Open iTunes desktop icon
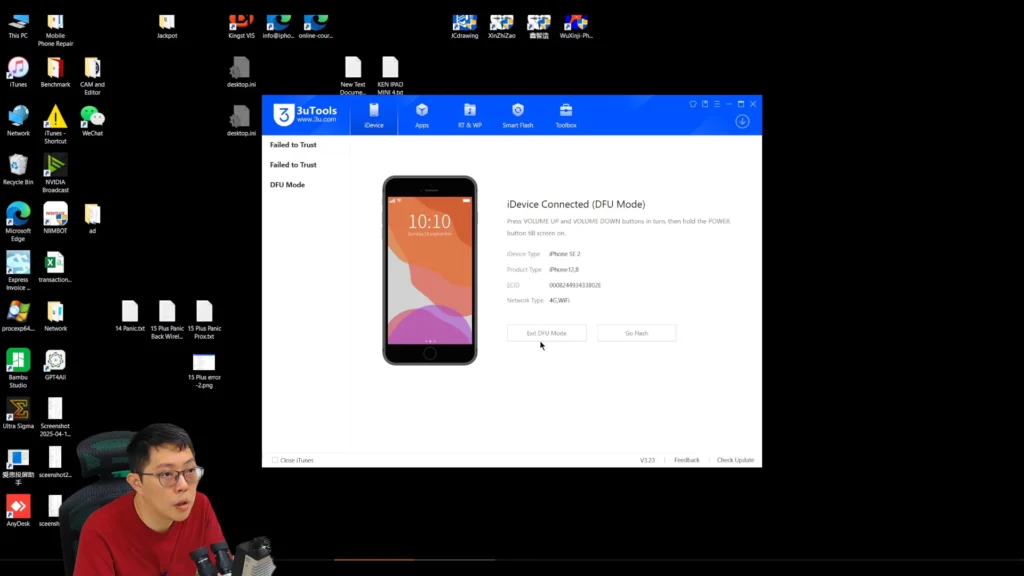 18,72
